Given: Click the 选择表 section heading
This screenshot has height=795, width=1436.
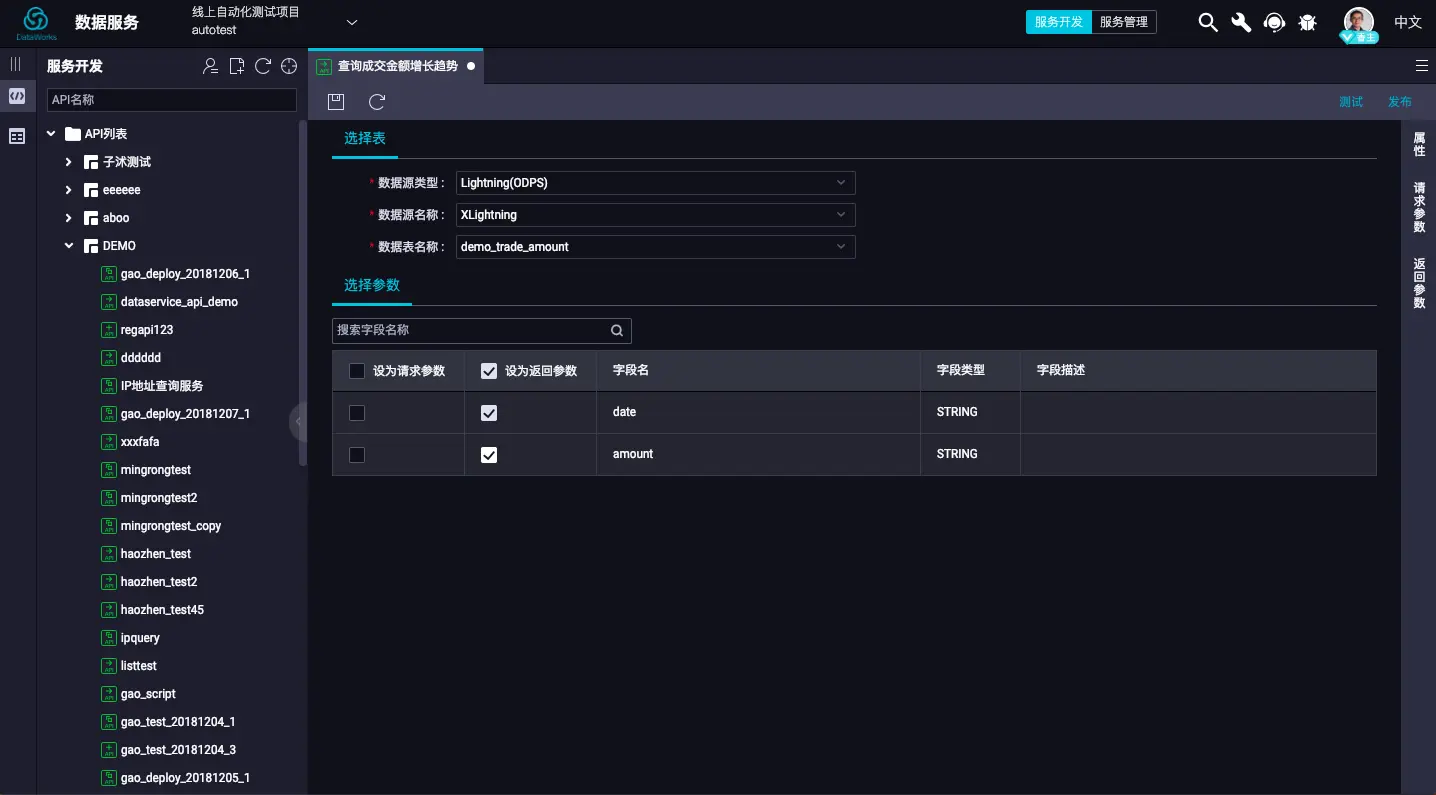Looking at the screenshot, I should tap(365, 138).
